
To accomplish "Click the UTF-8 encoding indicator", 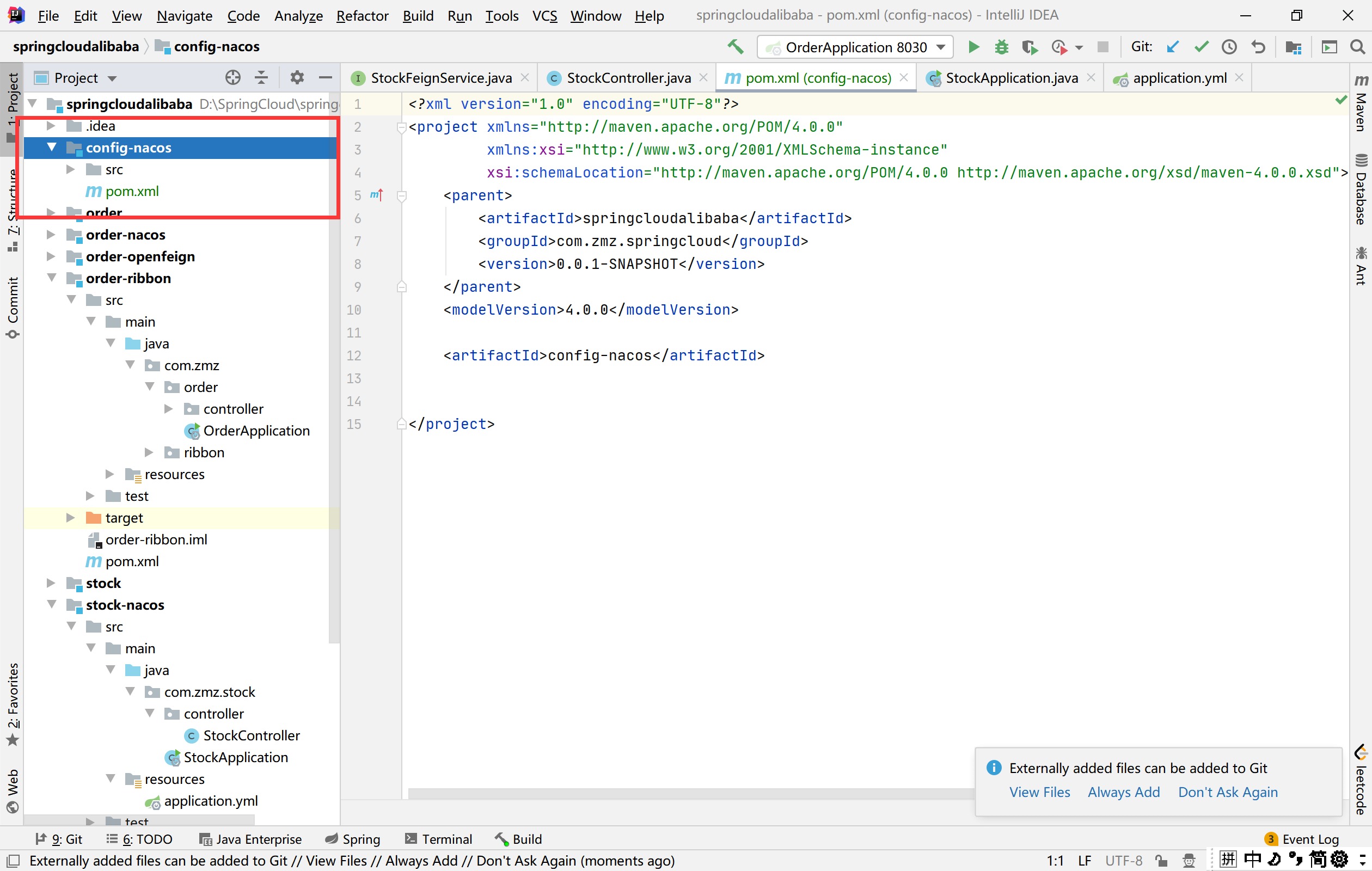I will (1123, 860).
